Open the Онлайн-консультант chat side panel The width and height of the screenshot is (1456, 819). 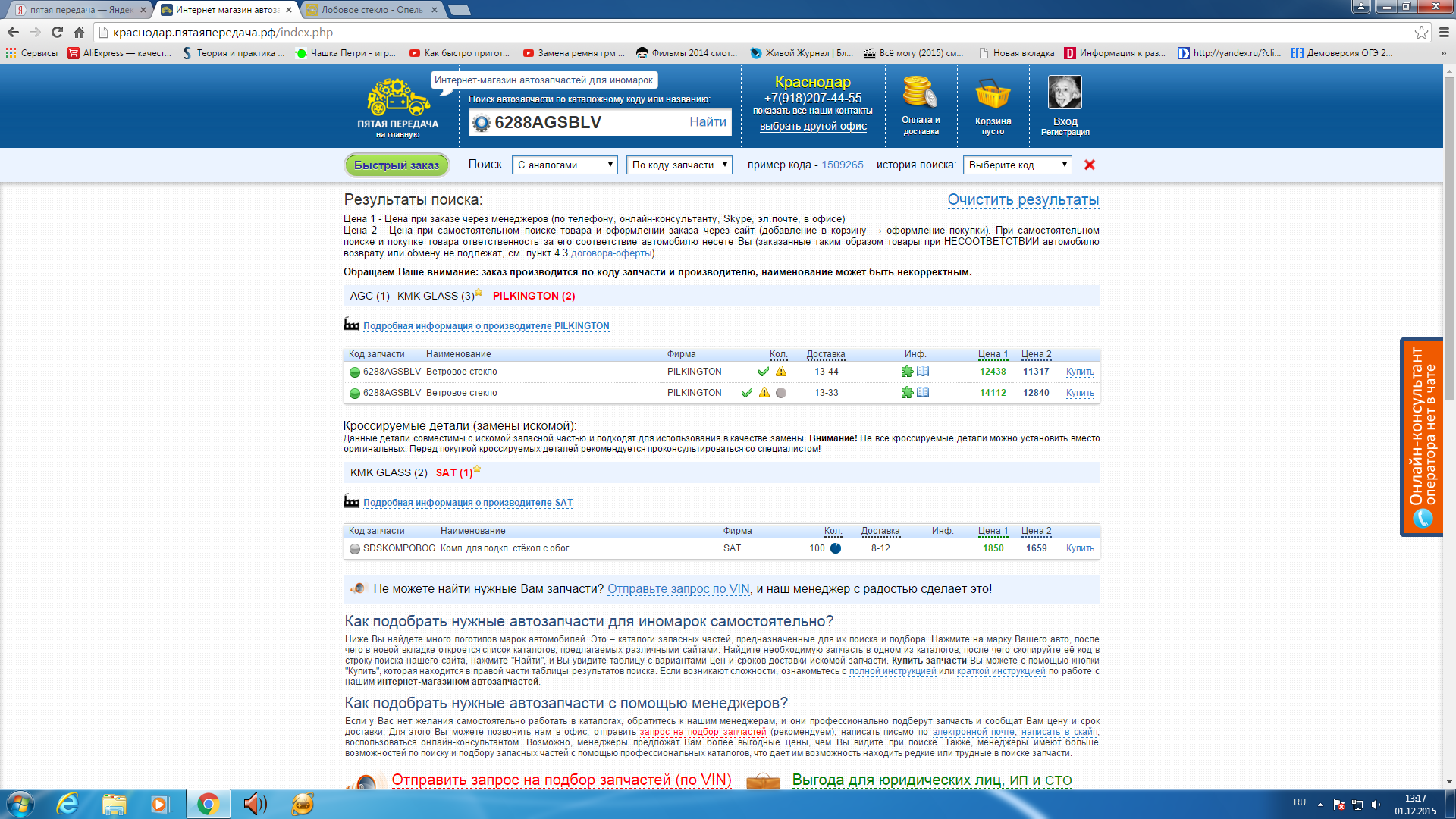pyautogui.click(x=1421, y=437)
